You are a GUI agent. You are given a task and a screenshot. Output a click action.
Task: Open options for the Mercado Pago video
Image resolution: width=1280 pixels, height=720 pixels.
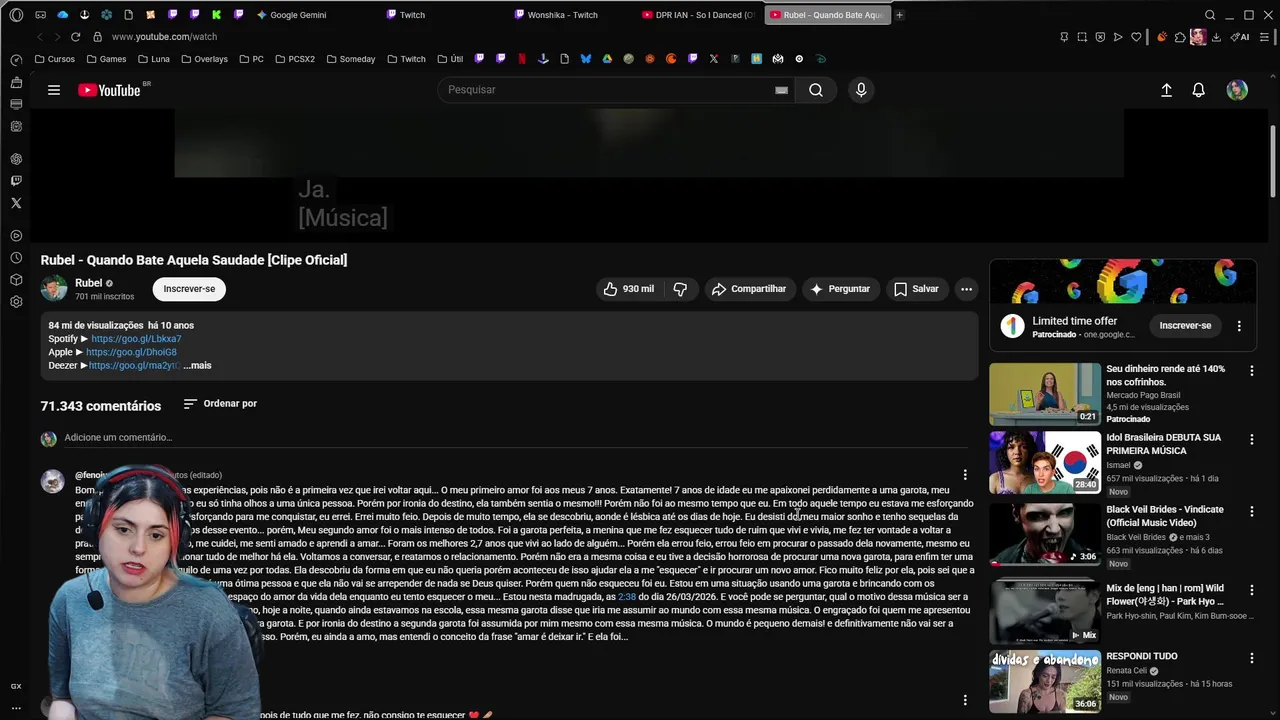point(1251,371)
